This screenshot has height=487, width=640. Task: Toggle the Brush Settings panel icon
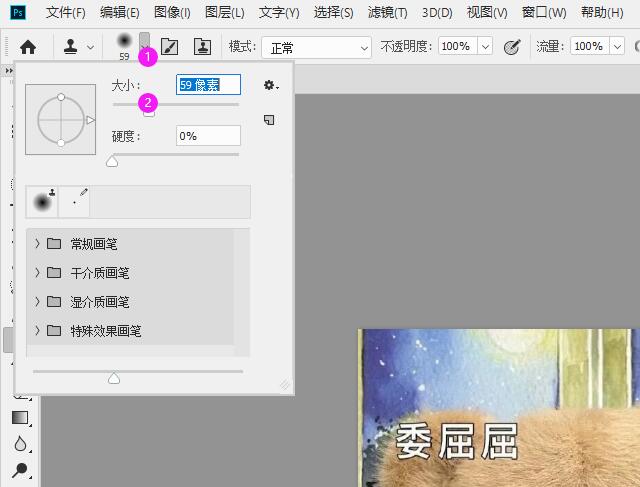[170, 47]
